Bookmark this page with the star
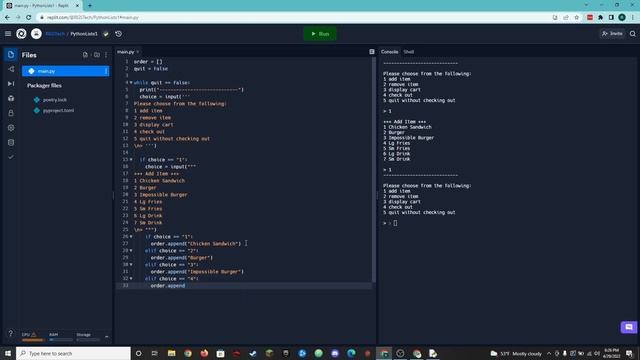 tap(576, 18)
